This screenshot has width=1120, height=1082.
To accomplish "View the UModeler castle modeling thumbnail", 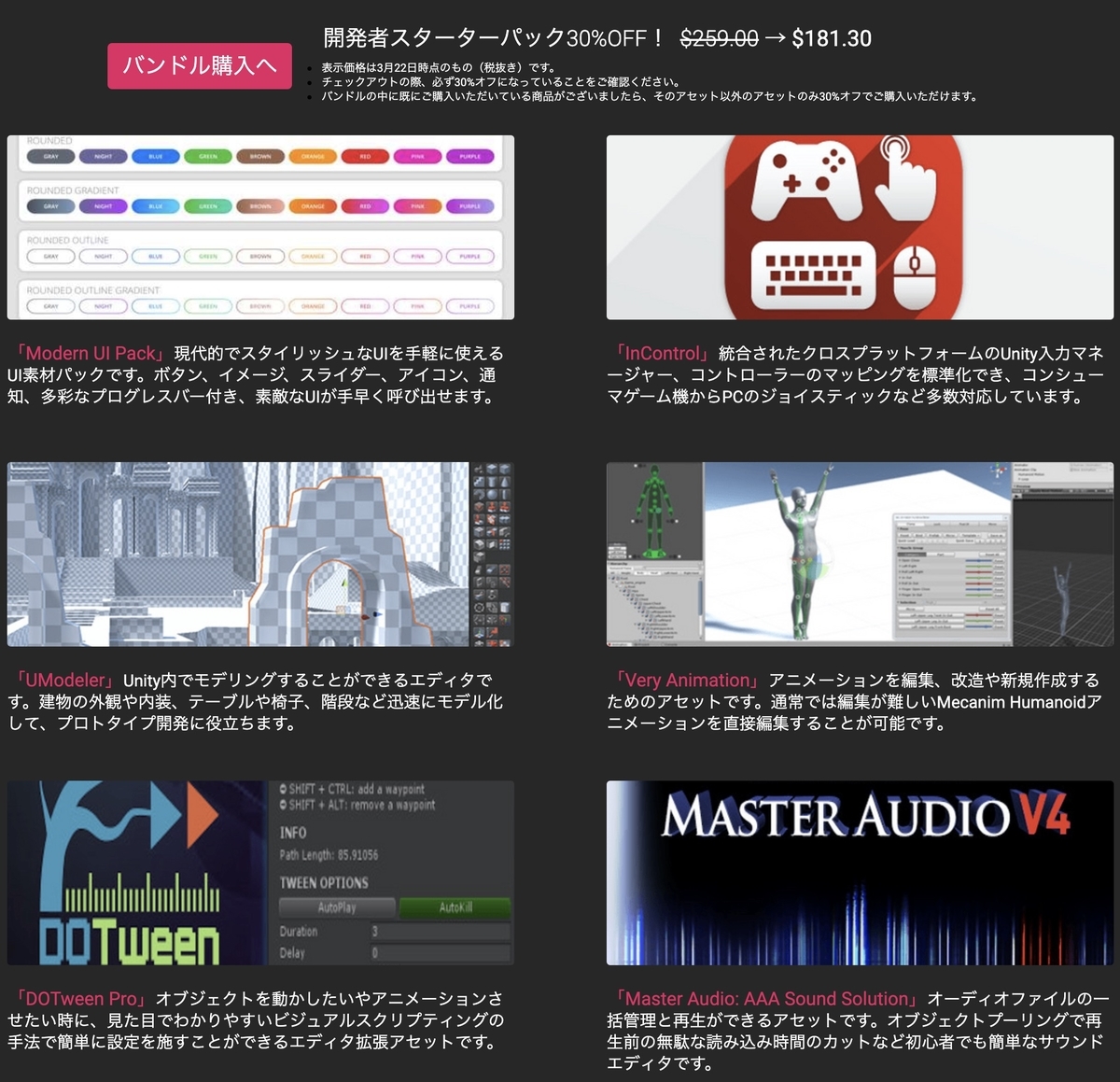I will point(260,555).
